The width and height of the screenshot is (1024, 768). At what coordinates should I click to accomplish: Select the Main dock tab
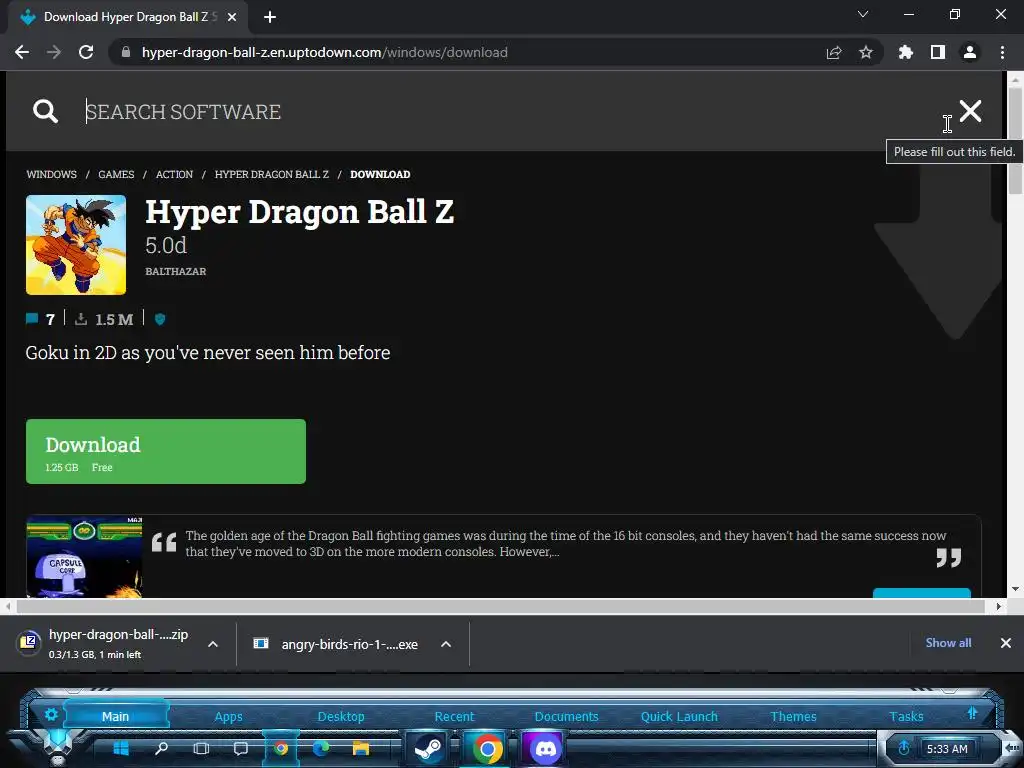pos(116,716)
